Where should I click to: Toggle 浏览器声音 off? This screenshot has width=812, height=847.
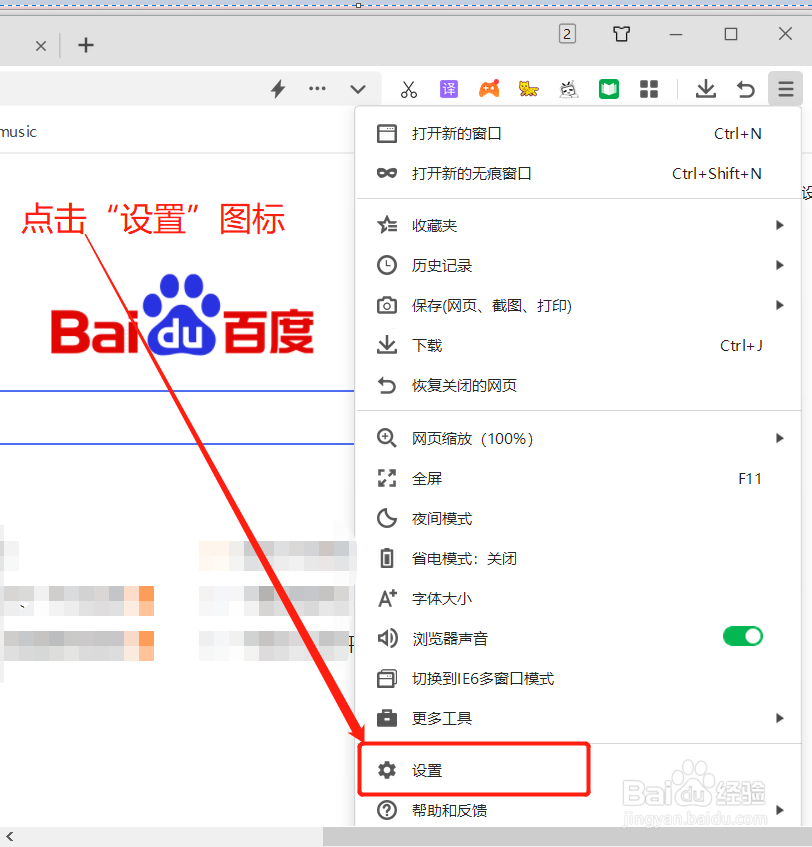pyautogui.click(x=742, y=635)
